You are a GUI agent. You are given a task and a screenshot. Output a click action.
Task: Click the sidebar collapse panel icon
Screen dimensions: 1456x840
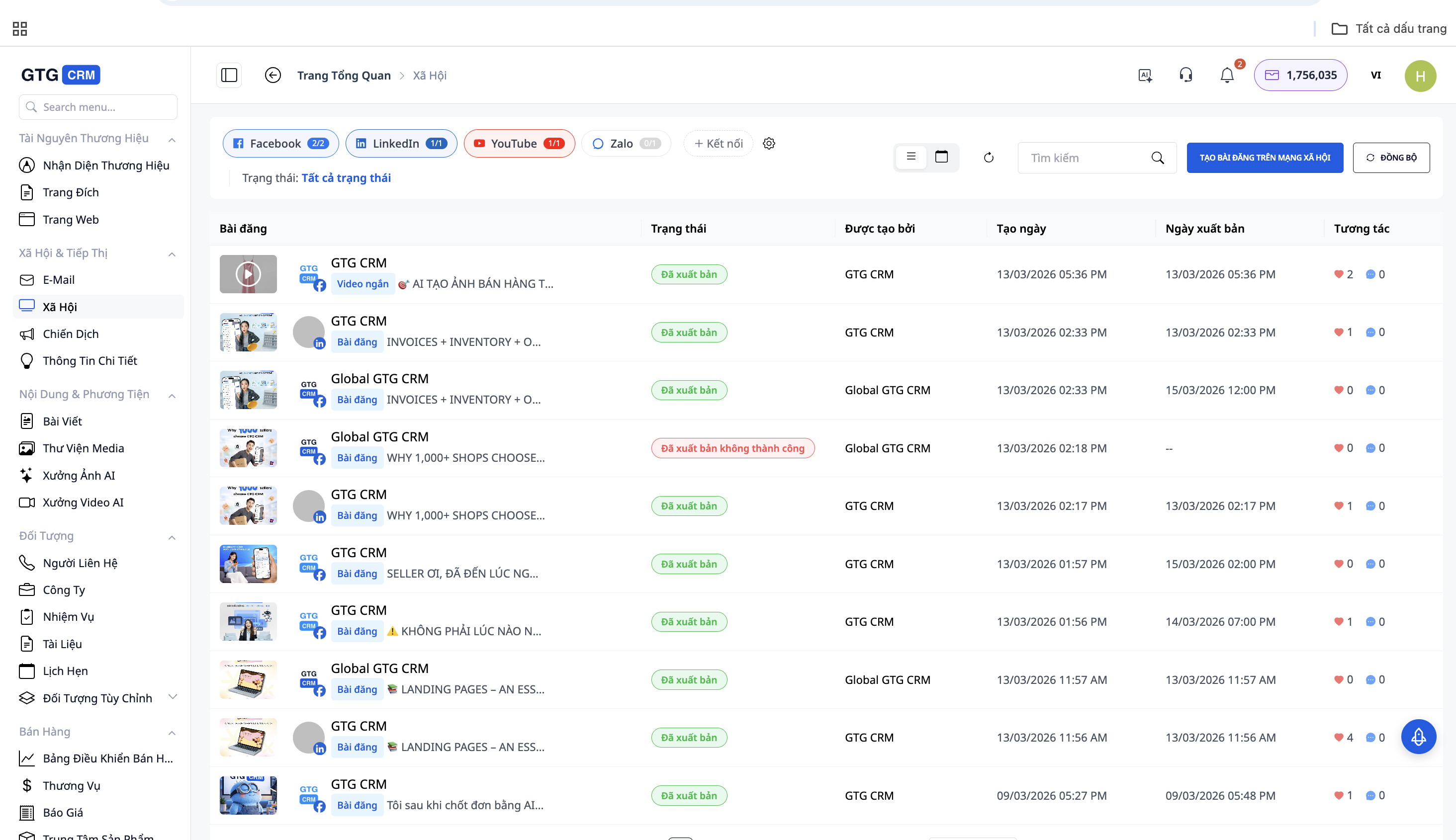pos(229,75)
